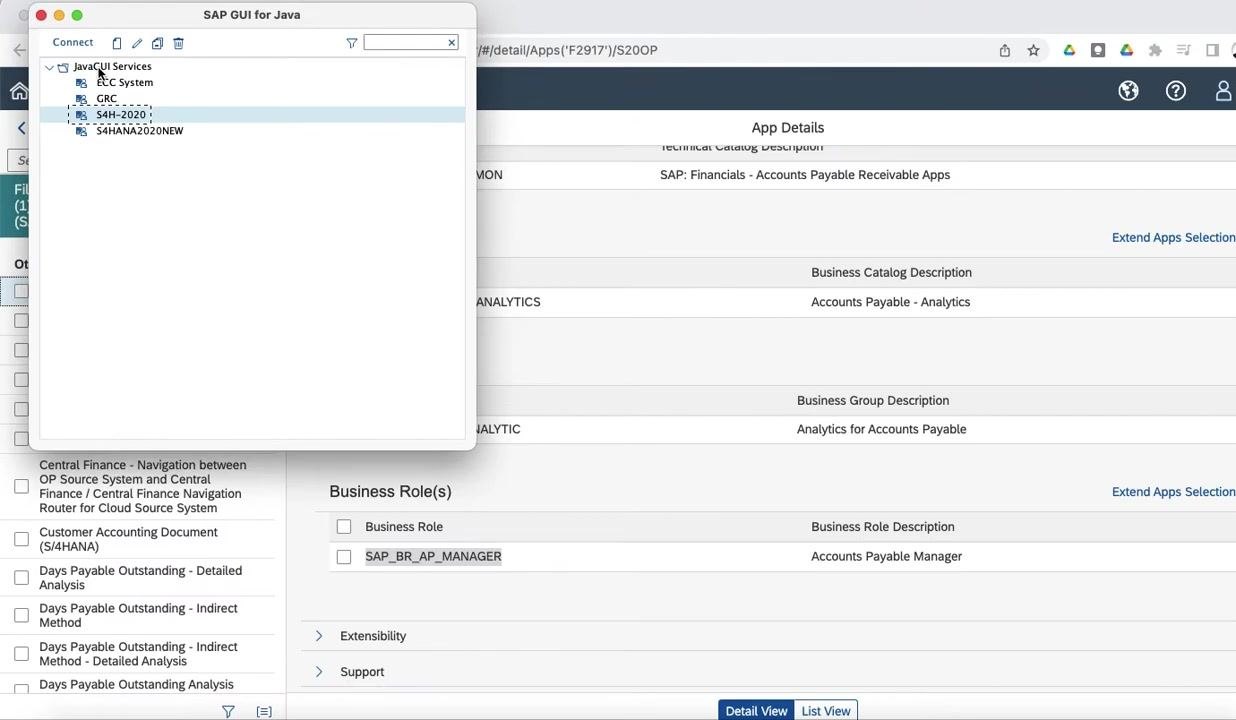Expand the Extensibility section
Screen dimensions: 1236x720
(x=319, y=636)
